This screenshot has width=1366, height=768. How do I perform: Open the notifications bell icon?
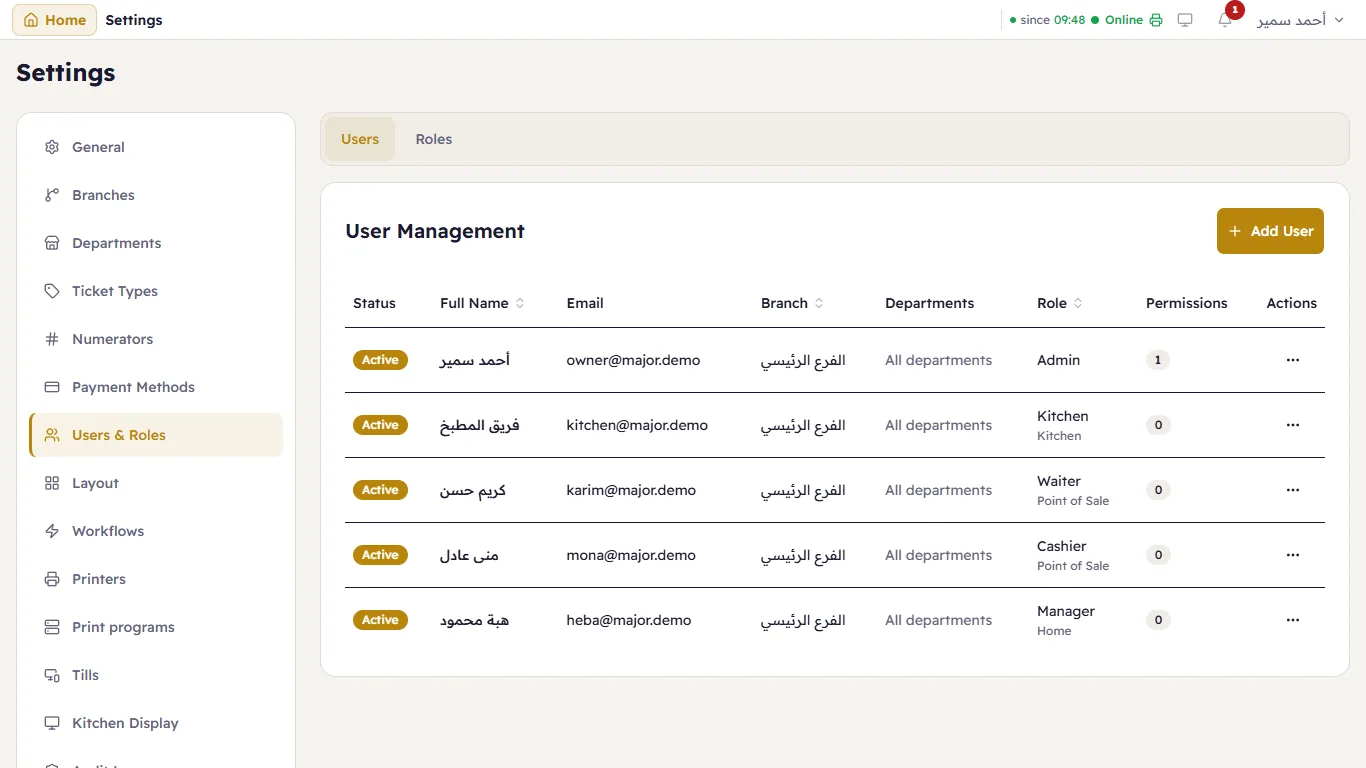pos(1225,20)
